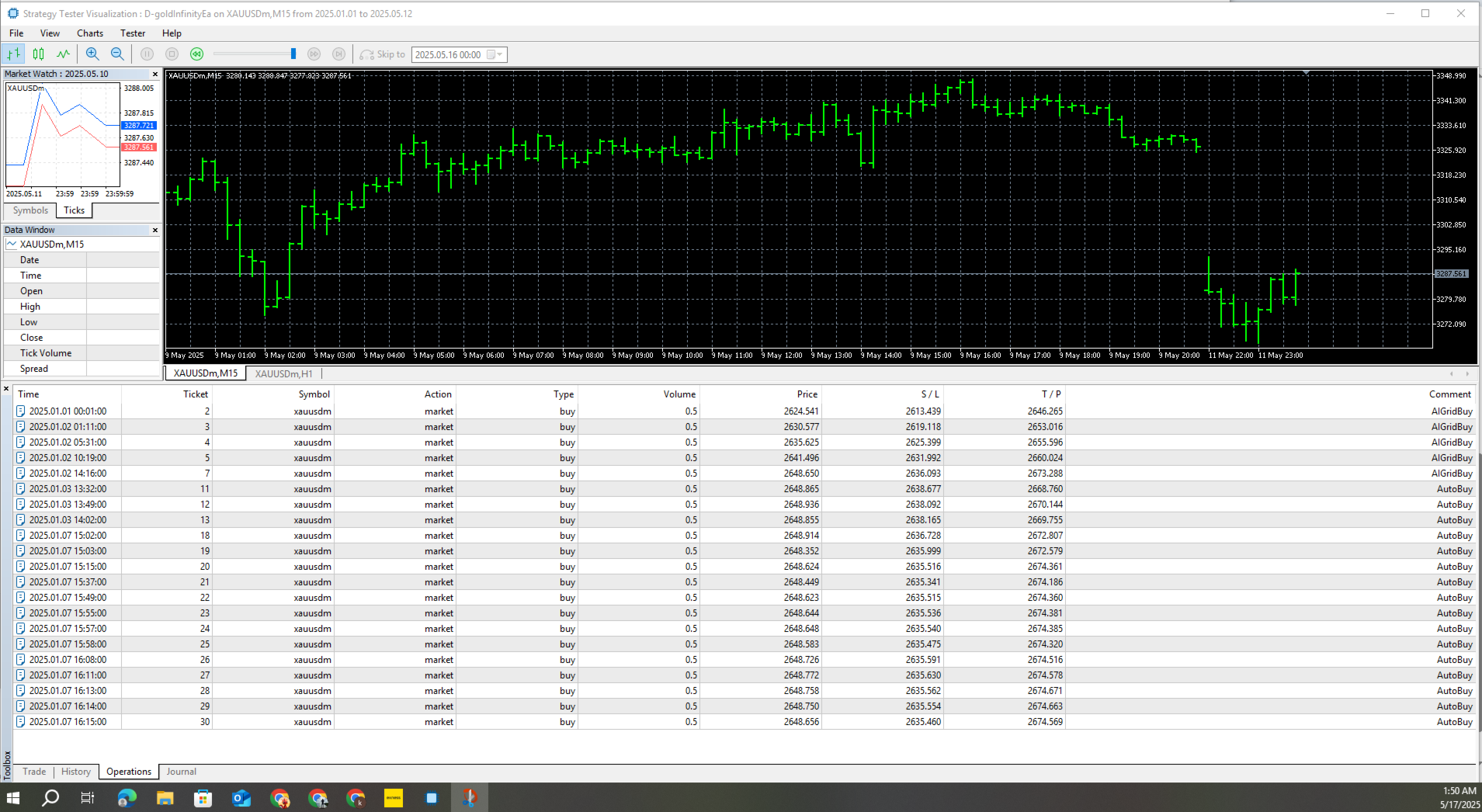Open the Skip to date dropdown

click(495, 54)
